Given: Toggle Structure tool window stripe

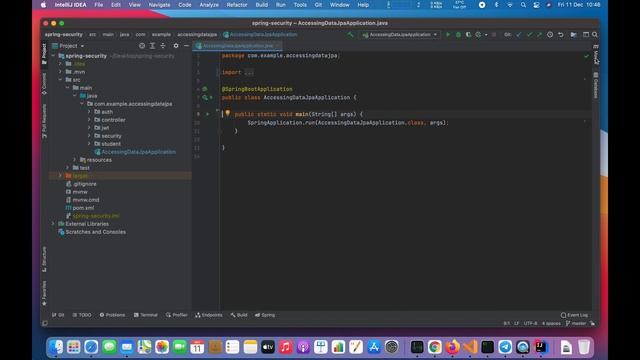Looking at the screenshot, I should coord(44,259).
